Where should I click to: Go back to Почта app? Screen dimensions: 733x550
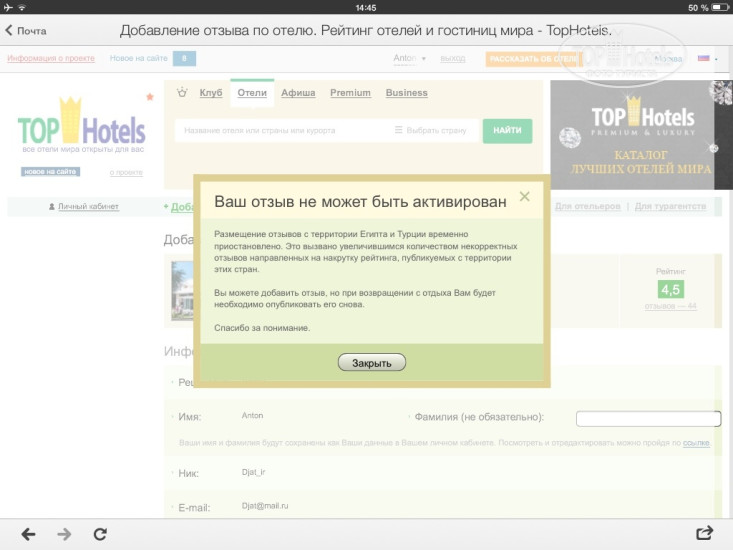pyautogui.click(x=26, y=31)
